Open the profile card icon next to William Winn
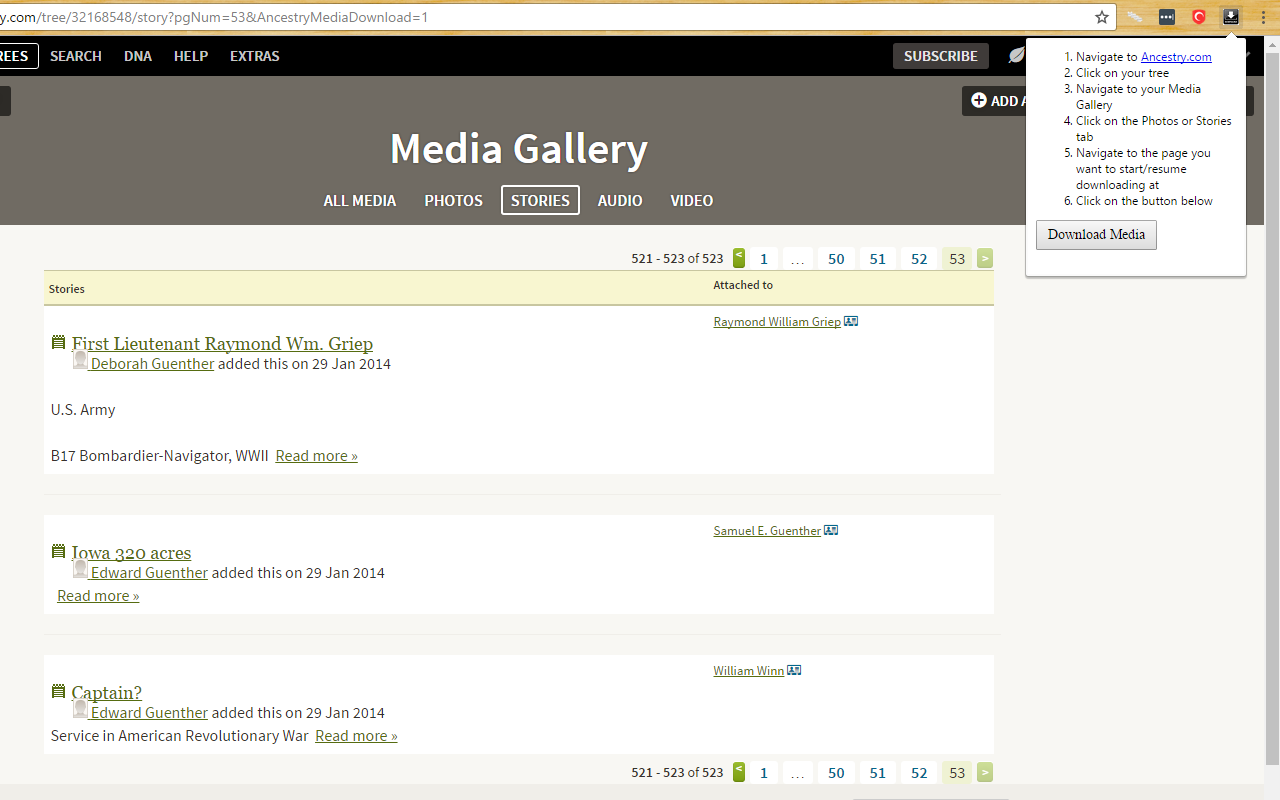Image resolution: width=1280 pixels, height=800 pixels. (x=793, y=669)
